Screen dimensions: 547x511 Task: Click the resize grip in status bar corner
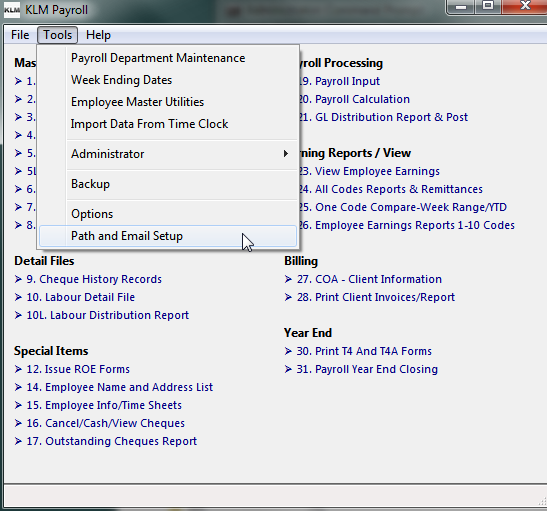coord(542,501)
